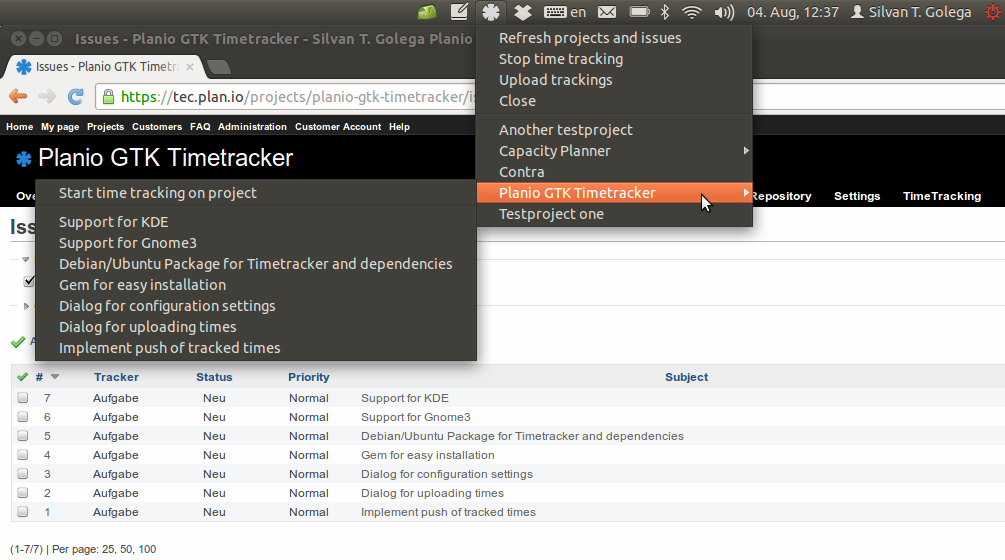Image resolution: width=1005 pixels, height=560 pixels.
Task: Pick Debian/Ubuntu Package submenu entry
Action: (256, 264)
